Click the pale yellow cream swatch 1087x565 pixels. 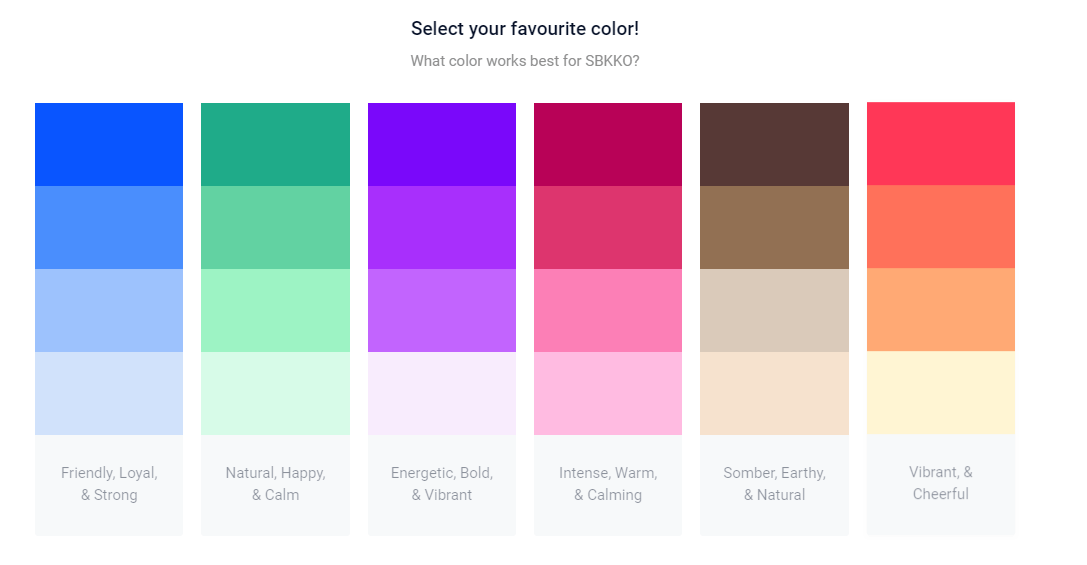(x=940, y=392)
